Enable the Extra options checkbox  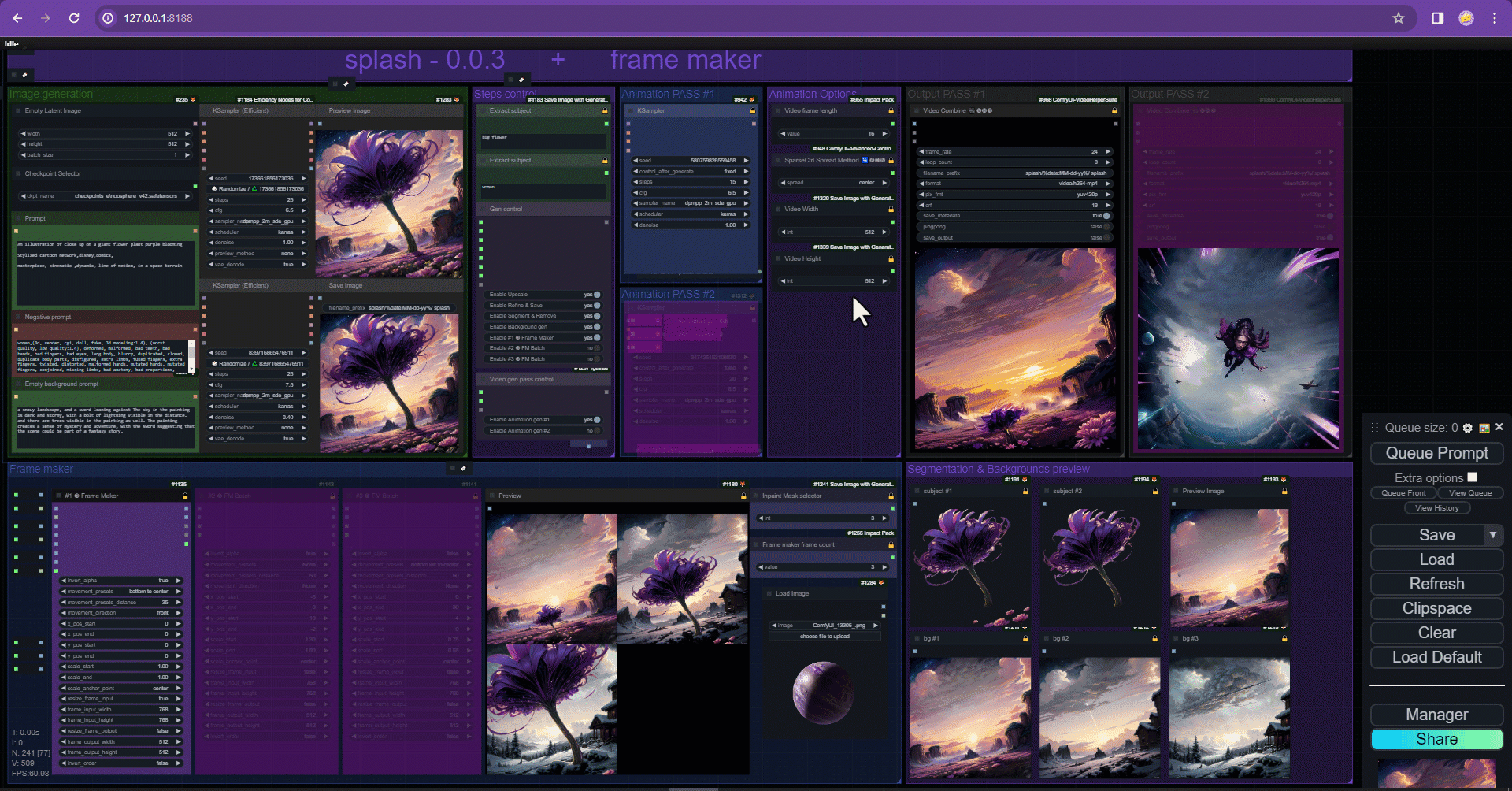tap(1472, 477)
